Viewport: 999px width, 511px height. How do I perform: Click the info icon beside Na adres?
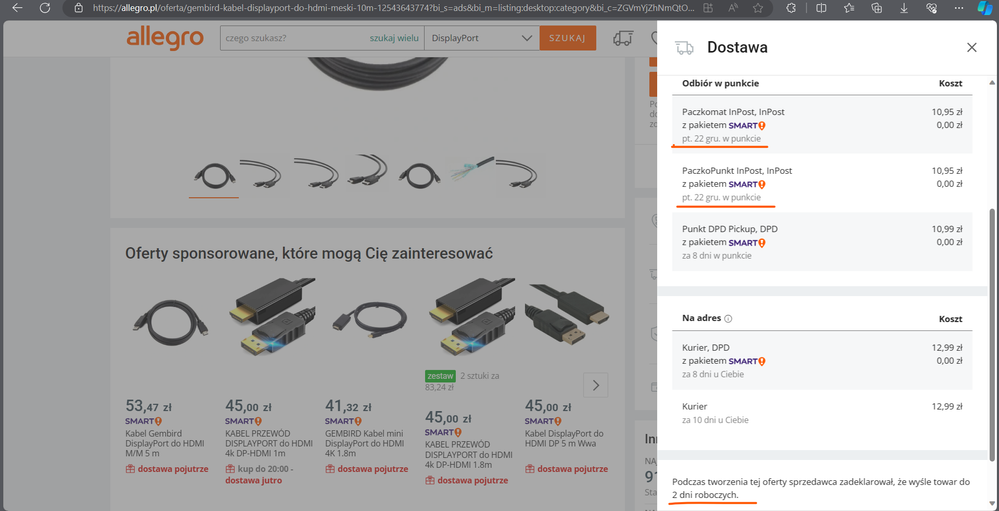[x=728, y=319]
